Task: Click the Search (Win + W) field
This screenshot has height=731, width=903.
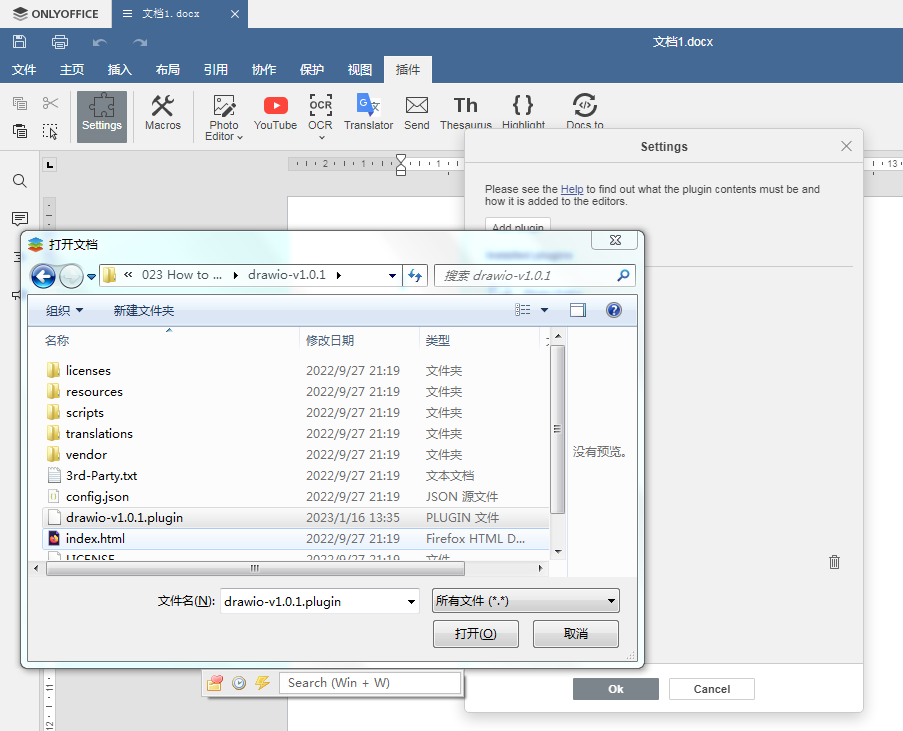Action: pos(370,683)
